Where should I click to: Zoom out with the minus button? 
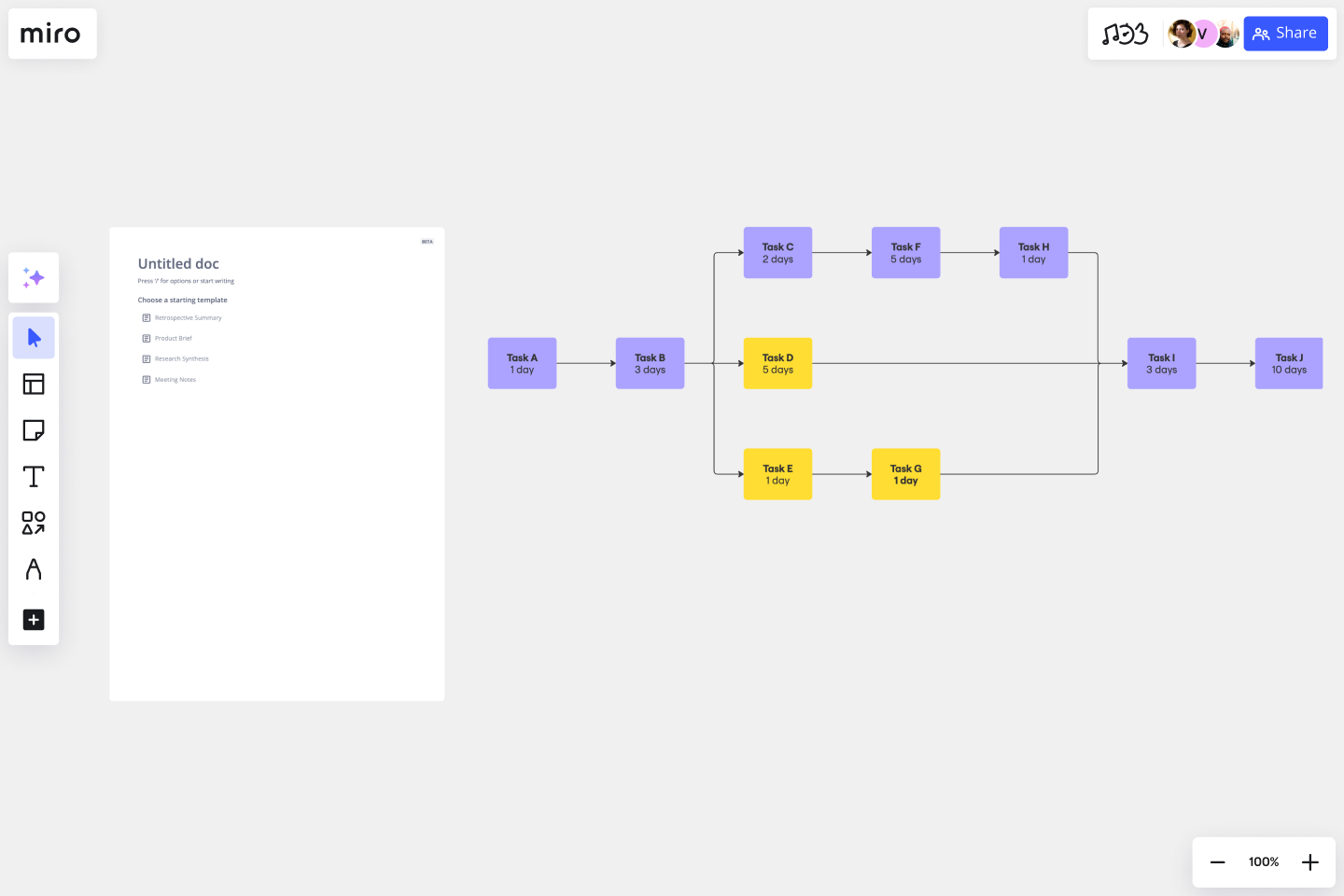pos(1217,861)
